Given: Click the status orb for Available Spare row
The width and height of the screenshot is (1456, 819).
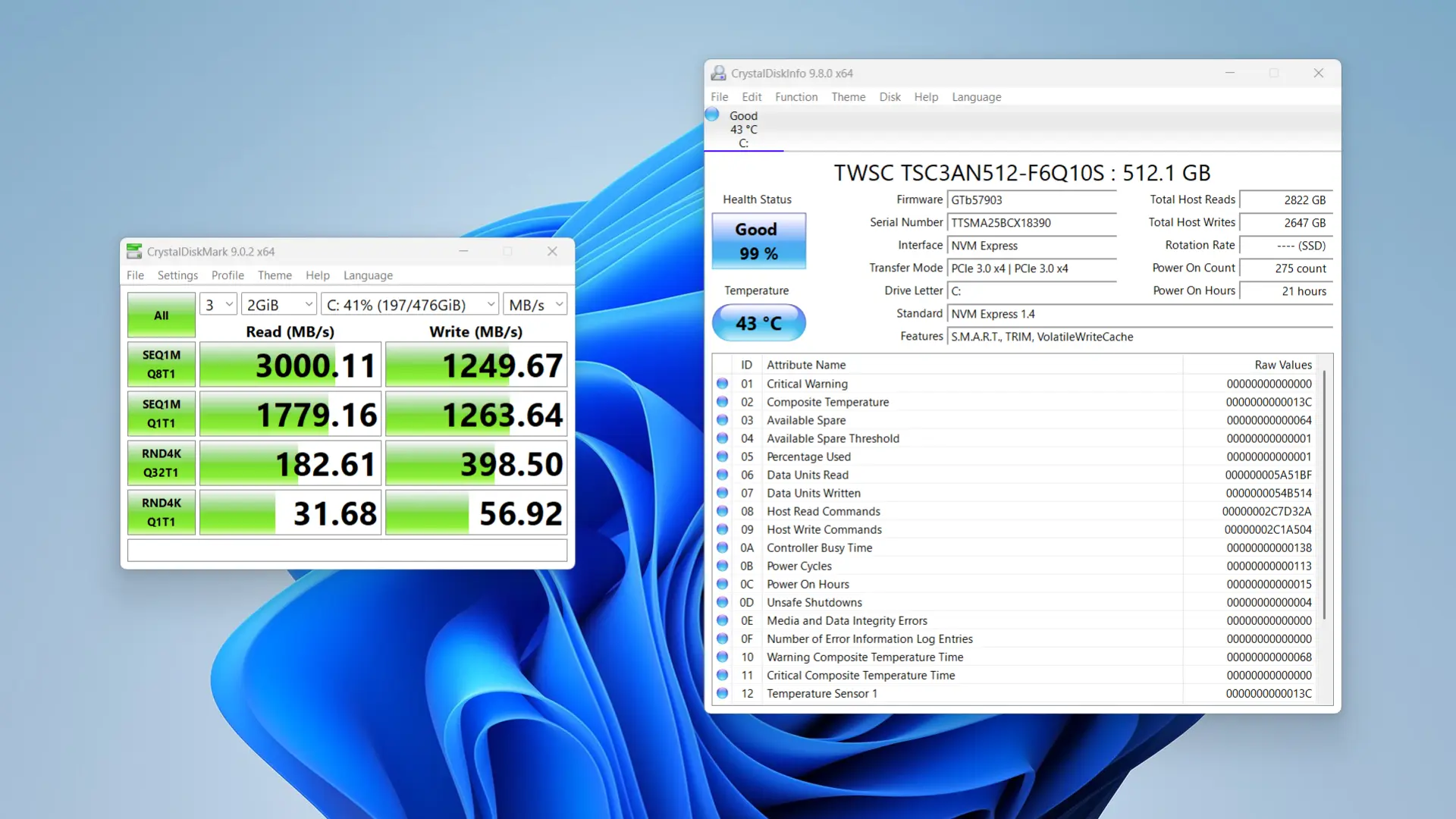Looking at the screenshot, I should coord(723,420).
